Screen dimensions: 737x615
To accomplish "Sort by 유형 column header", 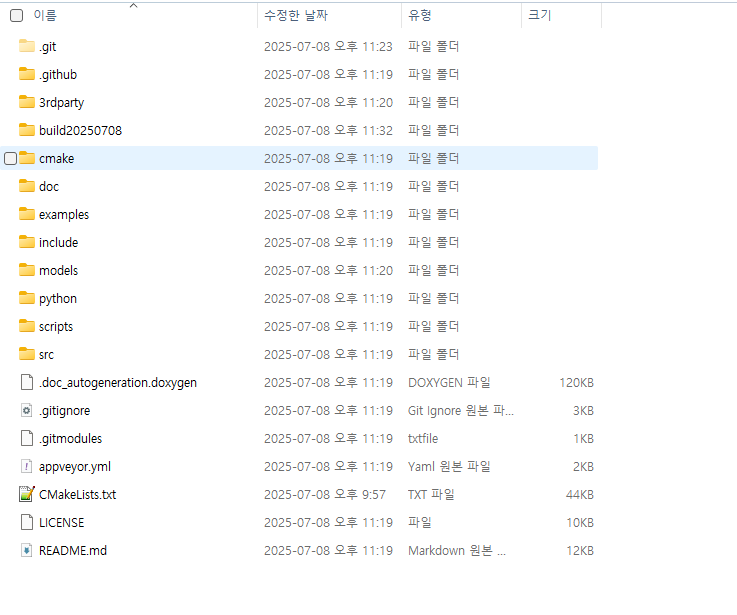I will [420, 16].
